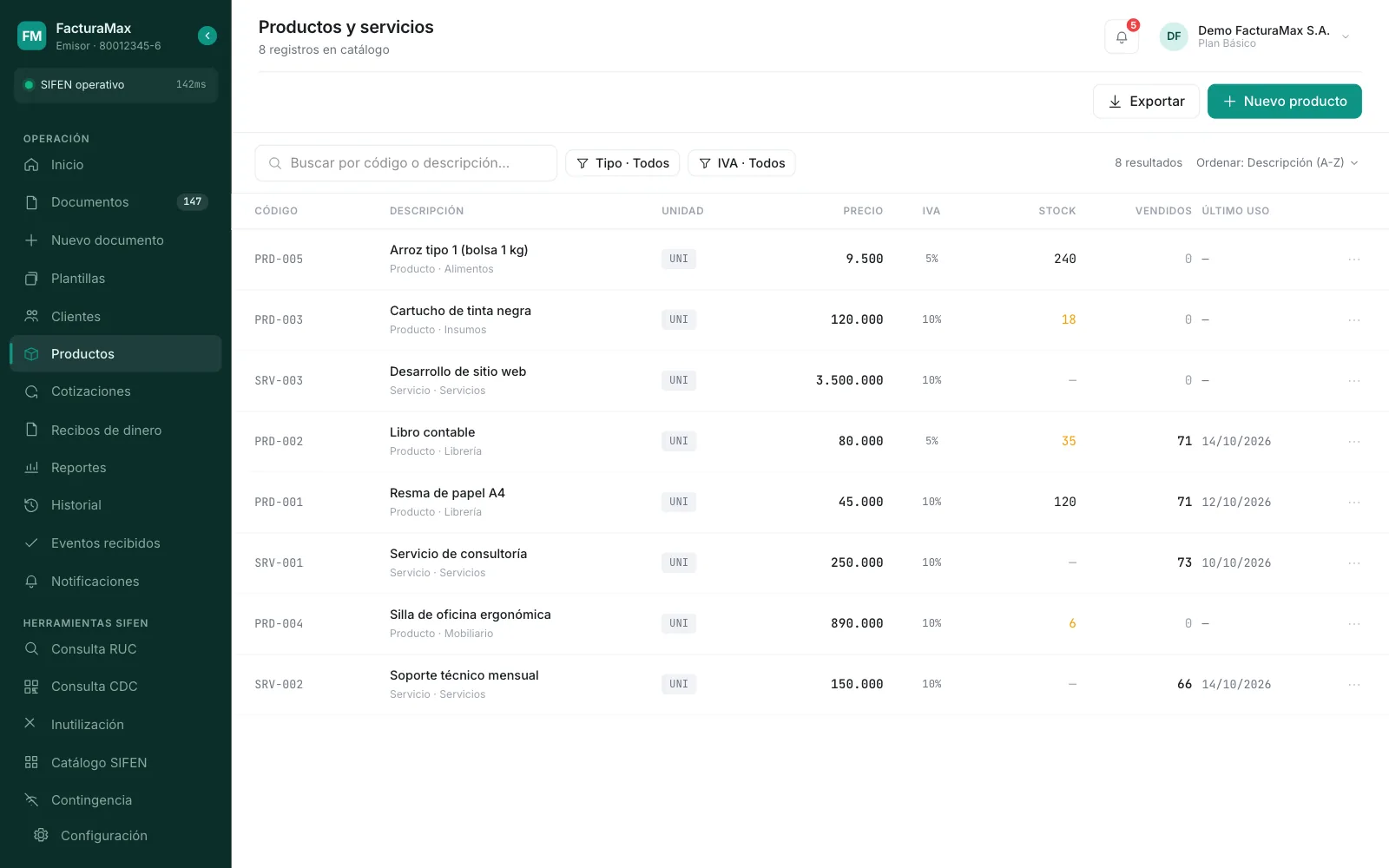Open row actions for Resma de papel A4
This screenshot has height=868, width=1389.
[x=1353, y=503]
